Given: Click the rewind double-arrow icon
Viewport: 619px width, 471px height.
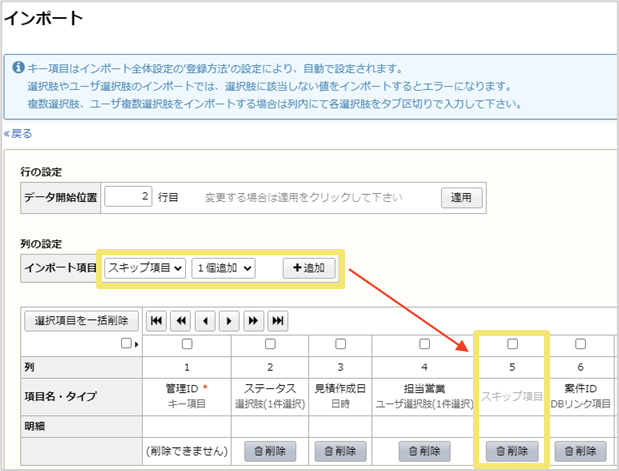Looking at the screenshot, I should (181, 321).
